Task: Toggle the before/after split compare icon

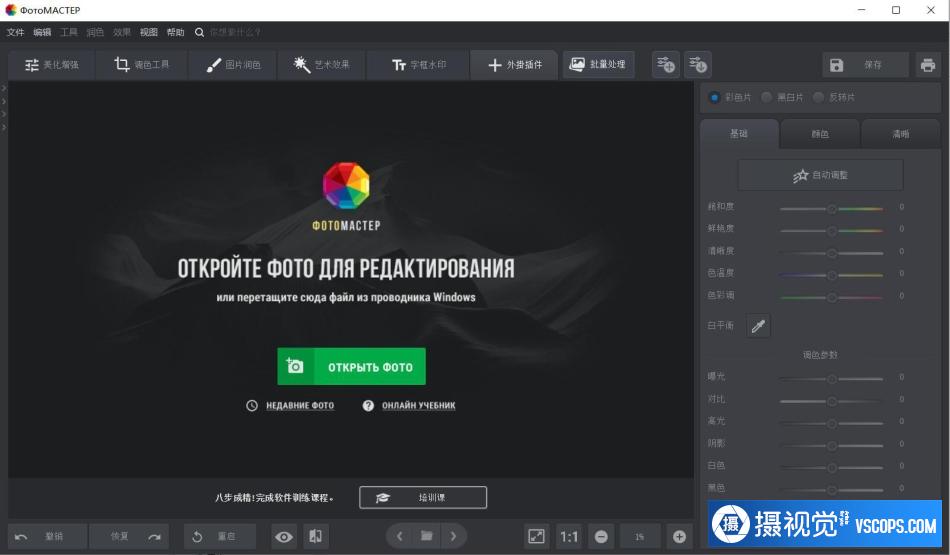Action: [x=316, y=536]
